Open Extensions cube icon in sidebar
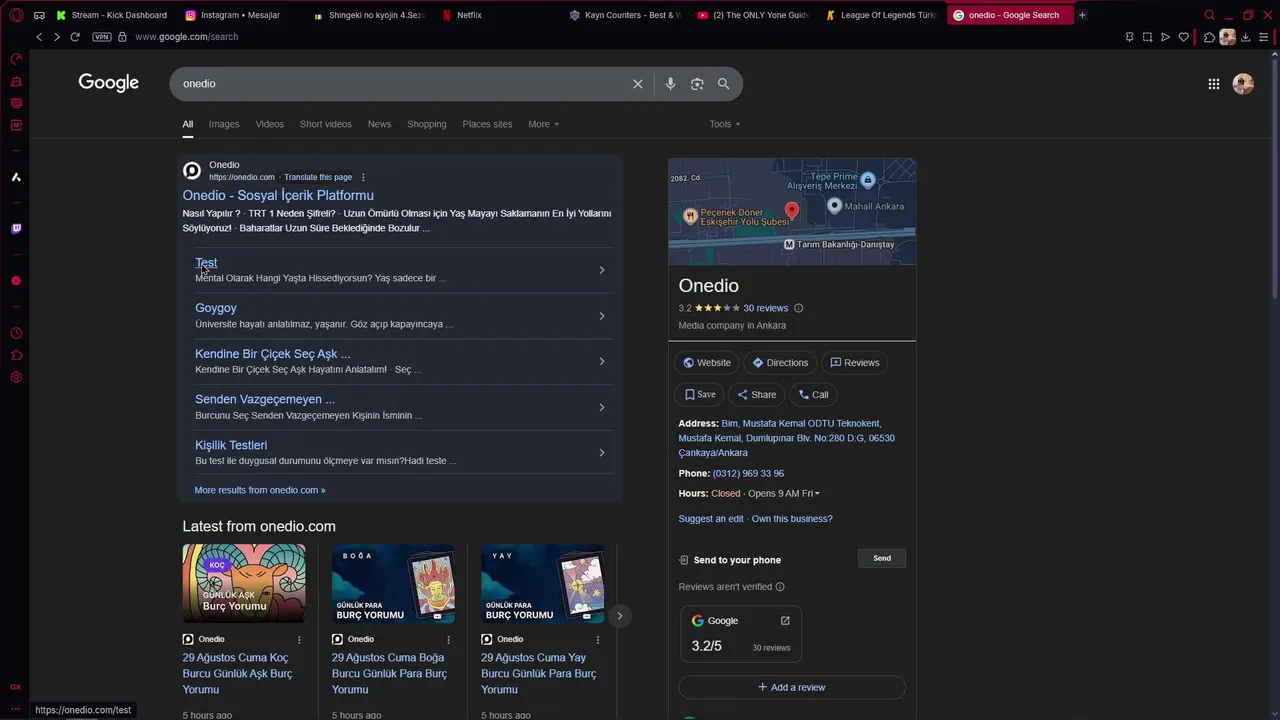This screenshot has width=1280, height=720. [x=16, y=355]
